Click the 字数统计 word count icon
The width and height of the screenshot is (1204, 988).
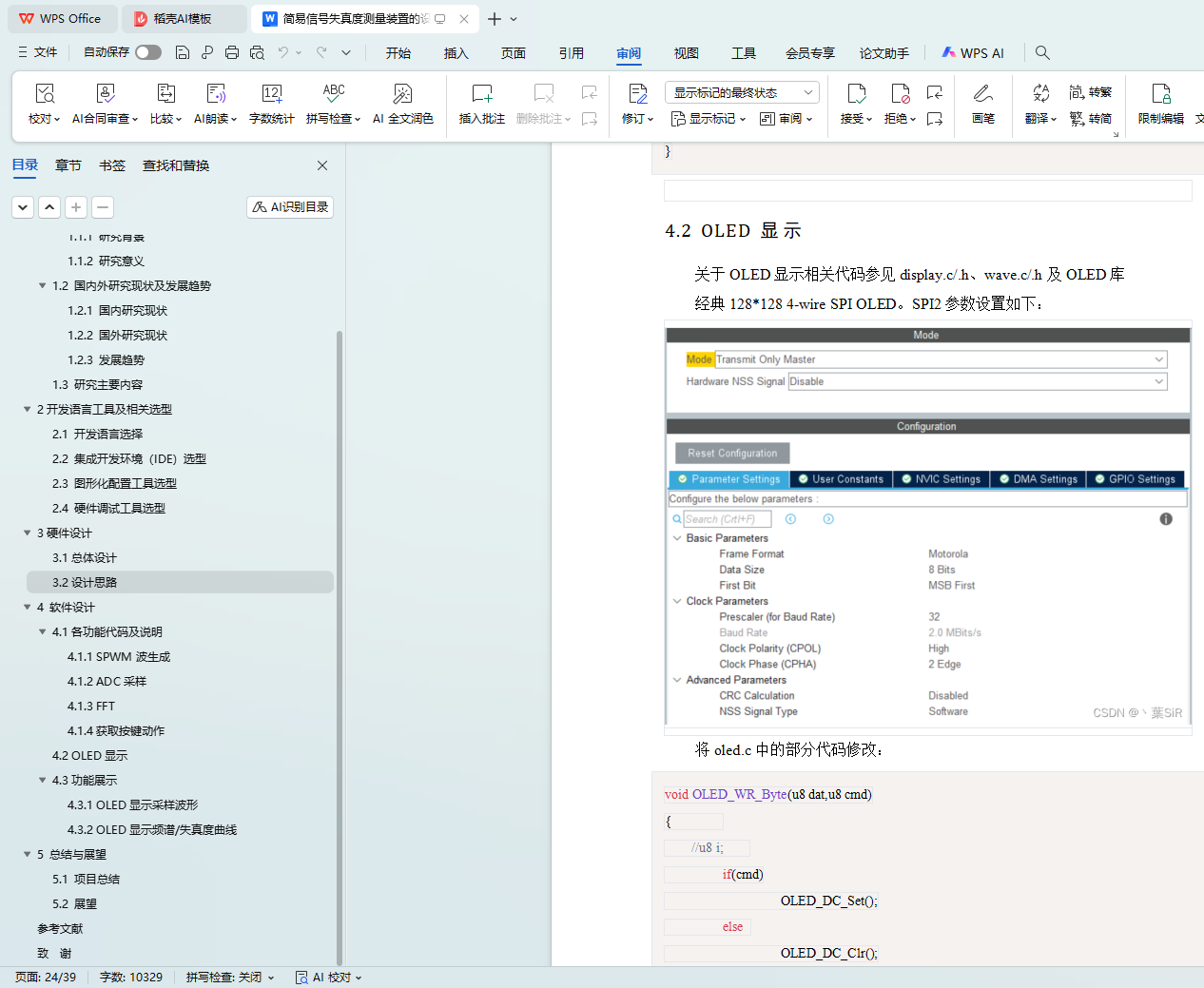271,94
